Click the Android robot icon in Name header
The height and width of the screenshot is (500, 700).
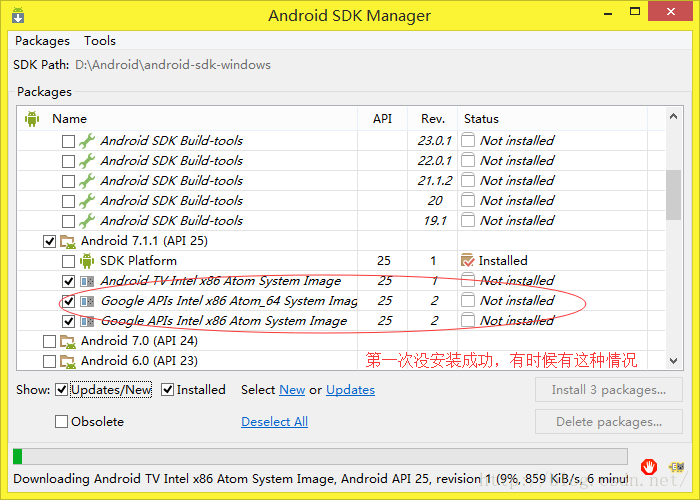pyautogui.click(x=32, y=119)
